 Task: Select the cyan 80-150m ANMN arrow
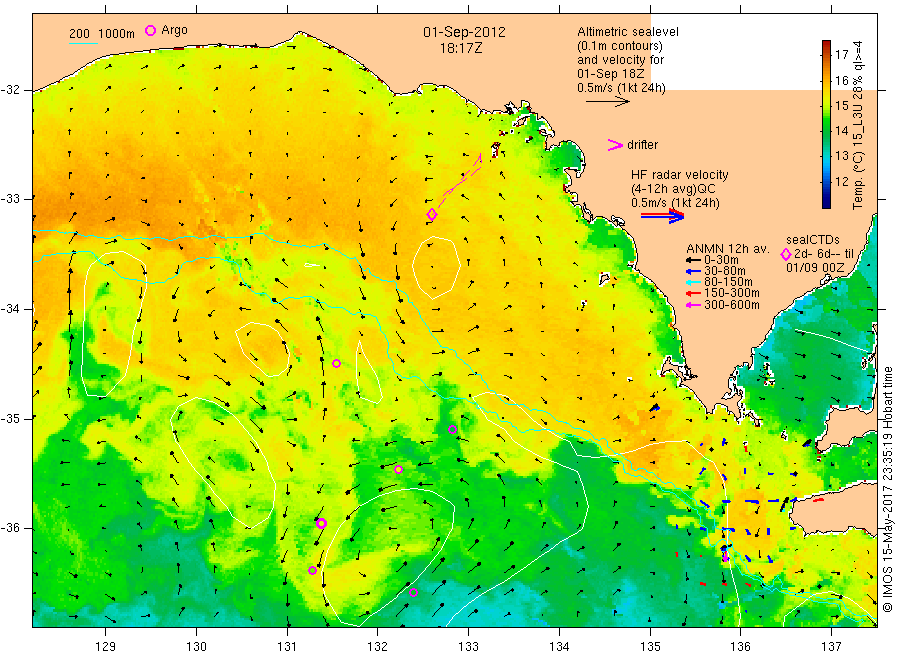pos(693,282)
